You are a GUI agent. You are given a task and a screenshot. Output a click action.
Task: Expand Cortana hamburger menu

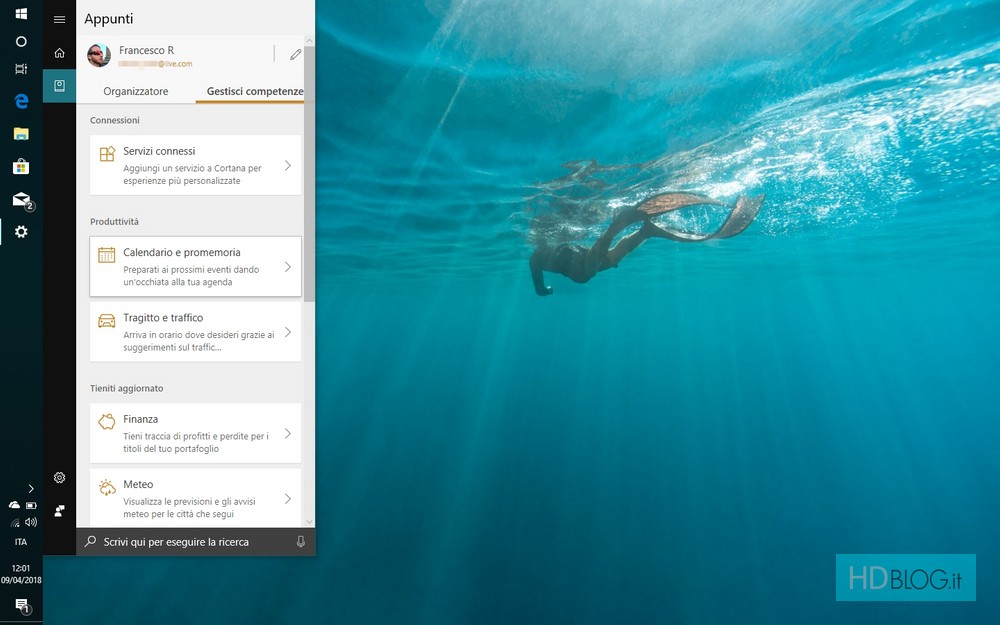pos(59,20)
